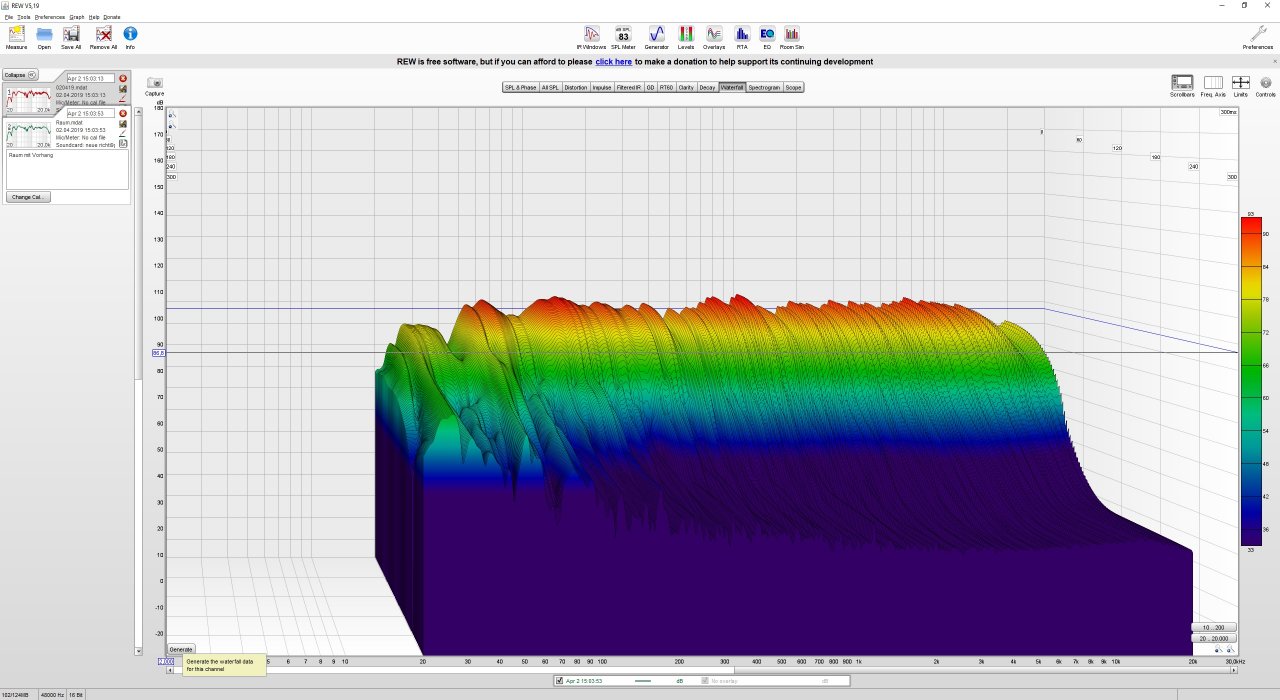
Task: Open the SPL Meter
Action: 623,35
